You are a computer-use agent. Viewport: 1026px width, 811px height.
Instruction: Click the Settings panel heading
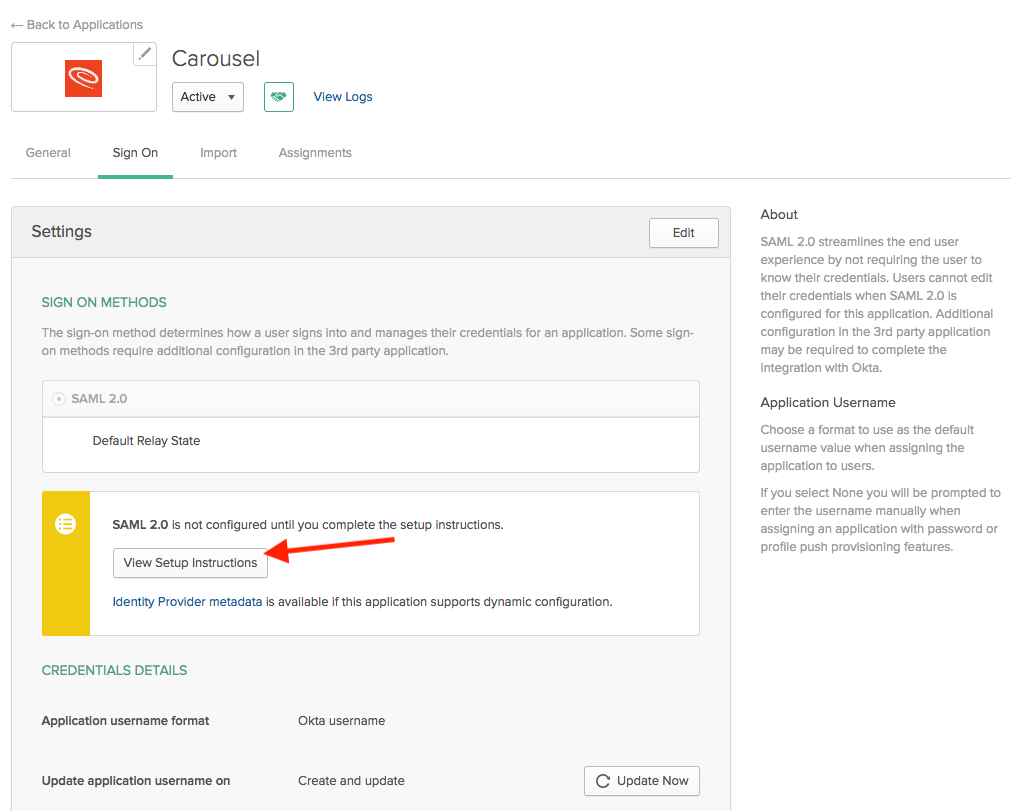click(x=62, y=232)
